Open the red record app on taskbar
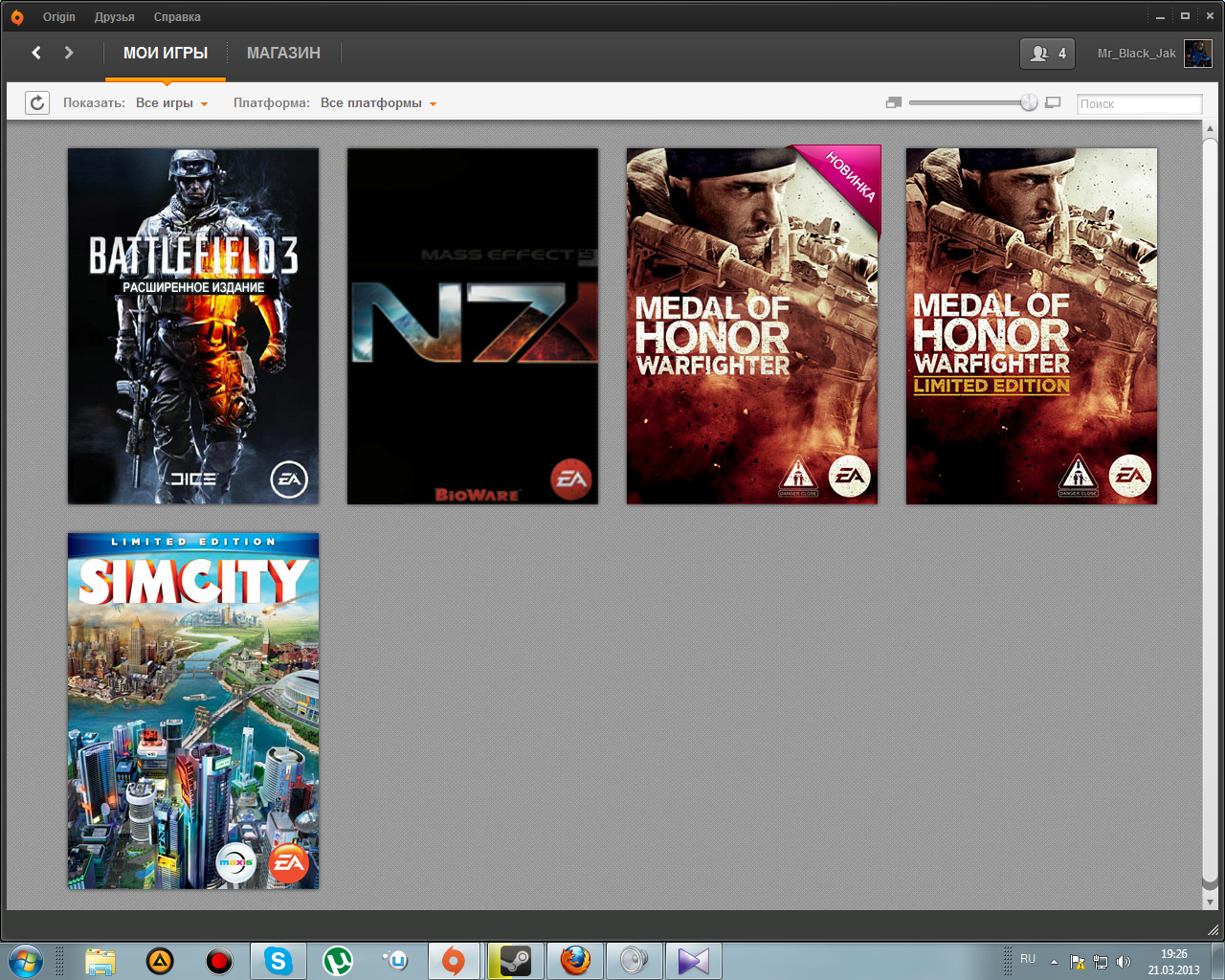Image resolution: width=1225 pixels, height=980 pixels. [219, 961]
